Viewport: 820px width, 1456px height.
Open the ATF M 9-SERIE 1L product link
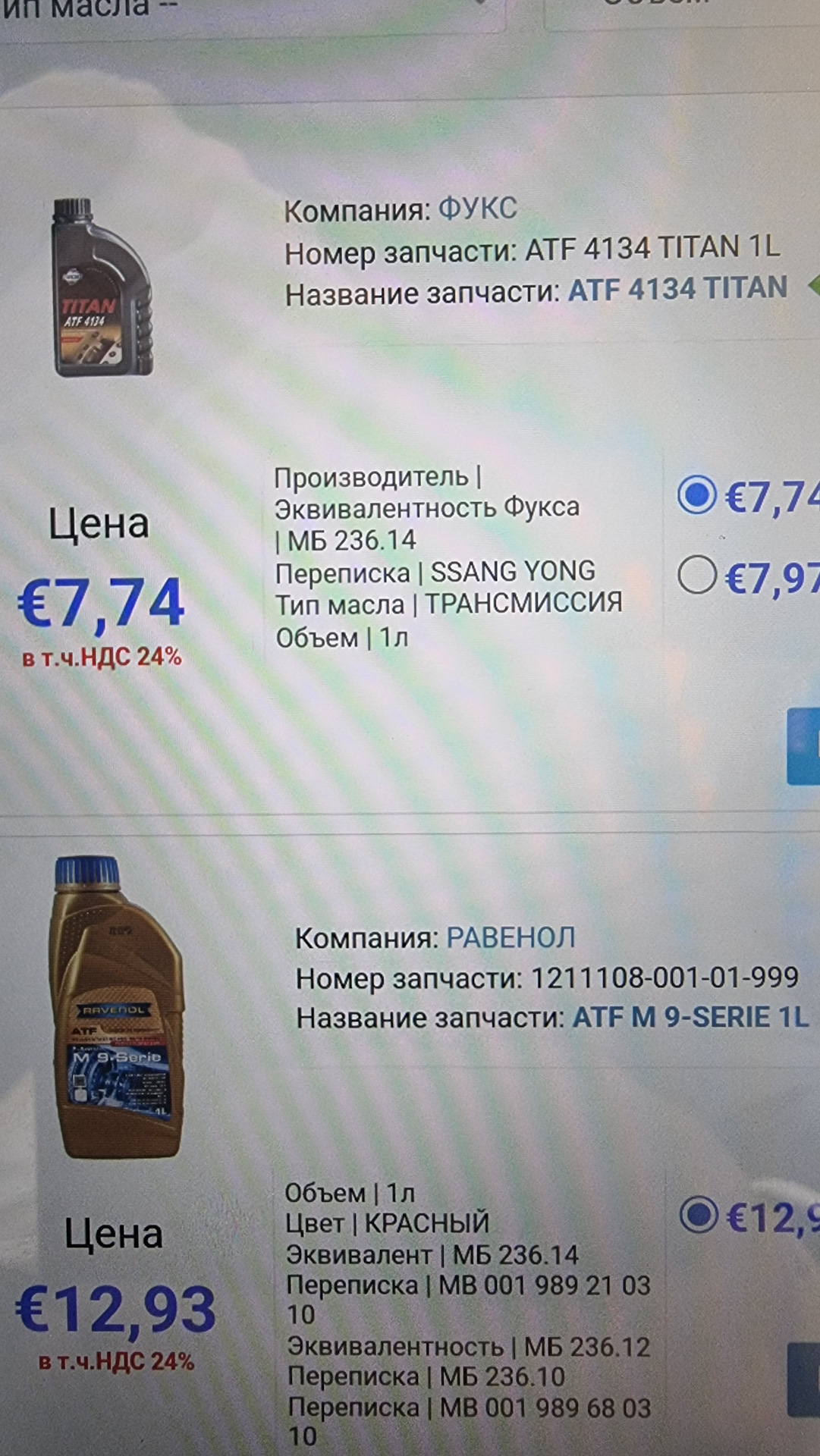[x=690, y=1017]
